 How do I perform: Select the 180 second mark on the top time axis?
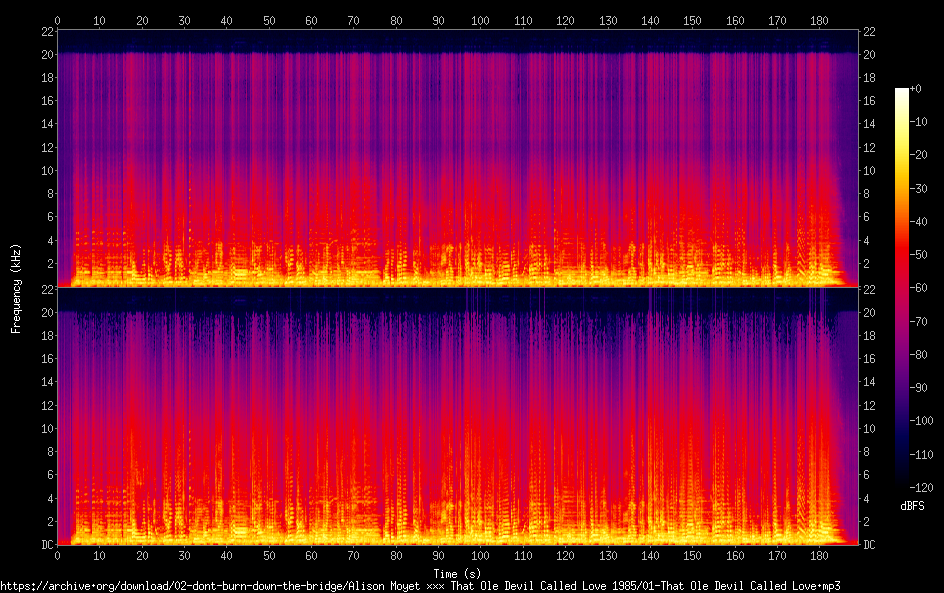point(820,20)
